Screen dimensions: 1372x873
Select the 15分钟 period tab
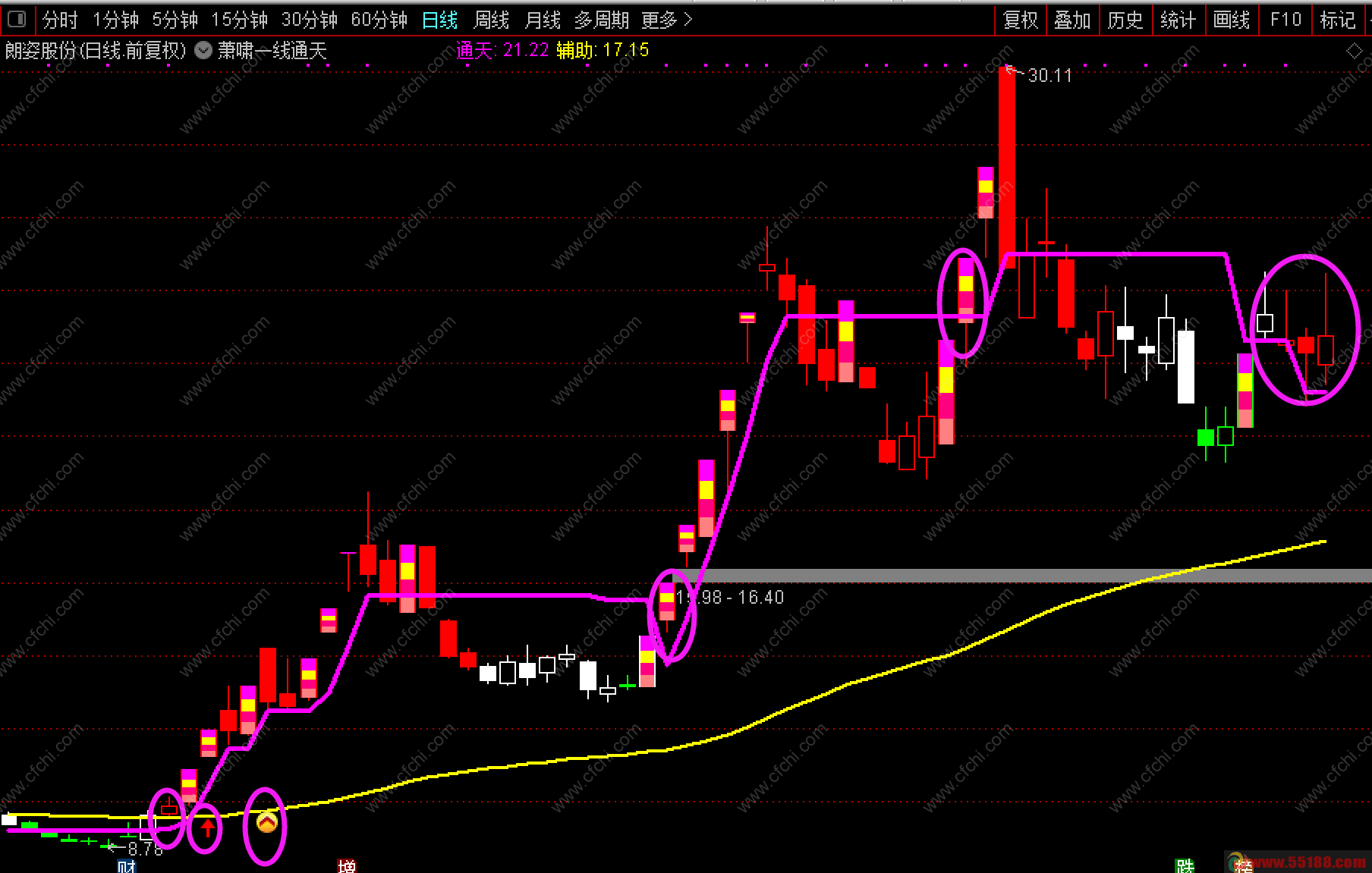click(240, 20)
